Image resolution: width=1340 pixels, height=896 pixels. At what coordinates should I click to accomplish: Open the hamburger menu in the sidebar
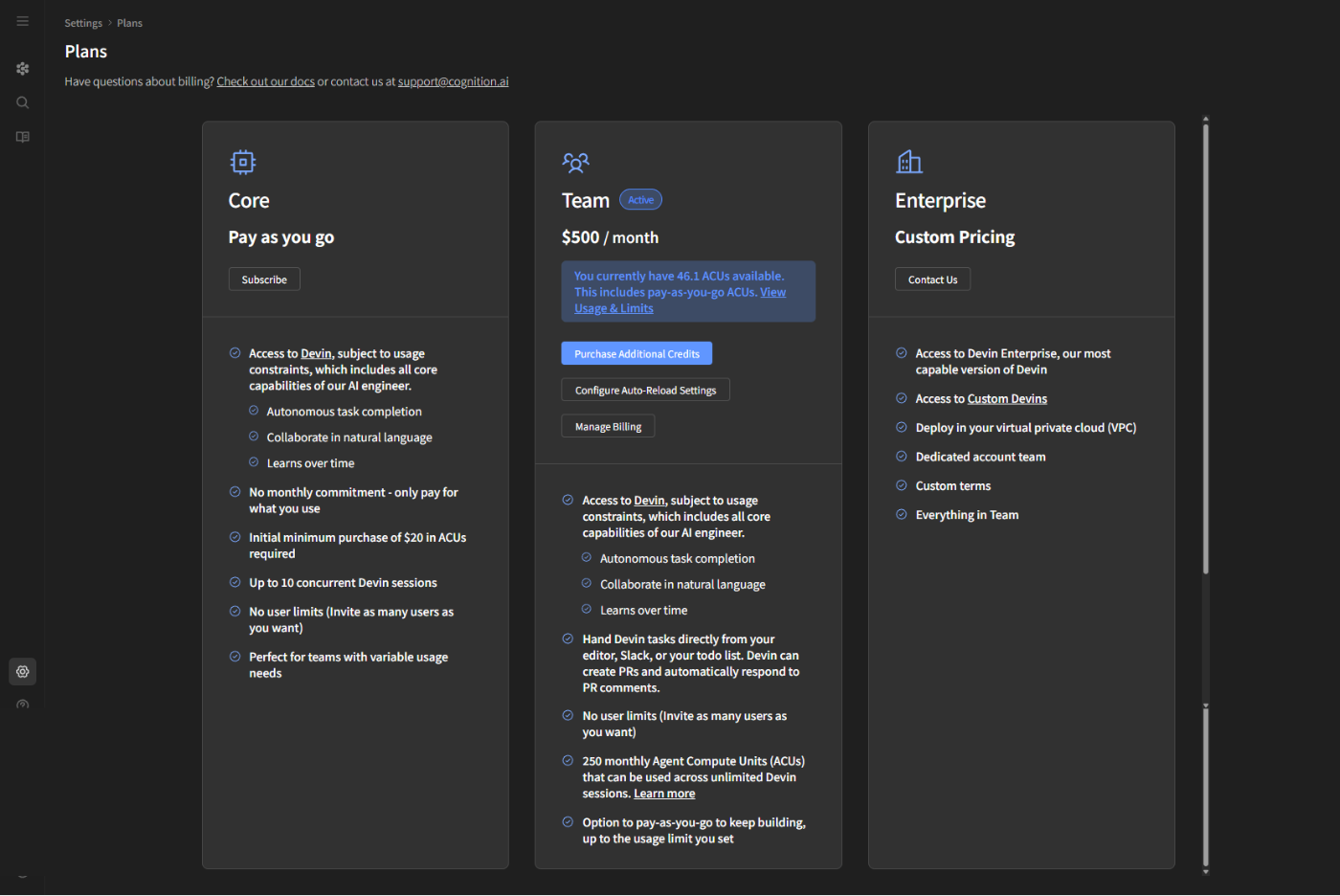pyautogui.click(x=23, y=21)
